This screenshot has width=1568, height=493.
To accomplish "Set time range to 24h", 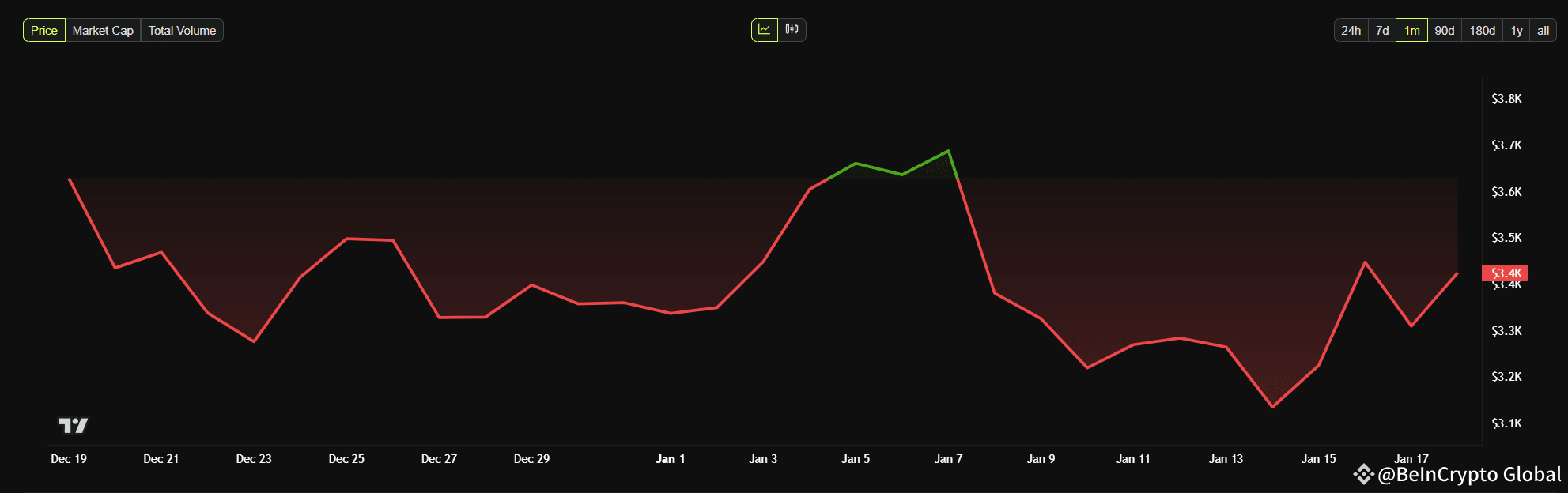I will [x=1351, y=31].
